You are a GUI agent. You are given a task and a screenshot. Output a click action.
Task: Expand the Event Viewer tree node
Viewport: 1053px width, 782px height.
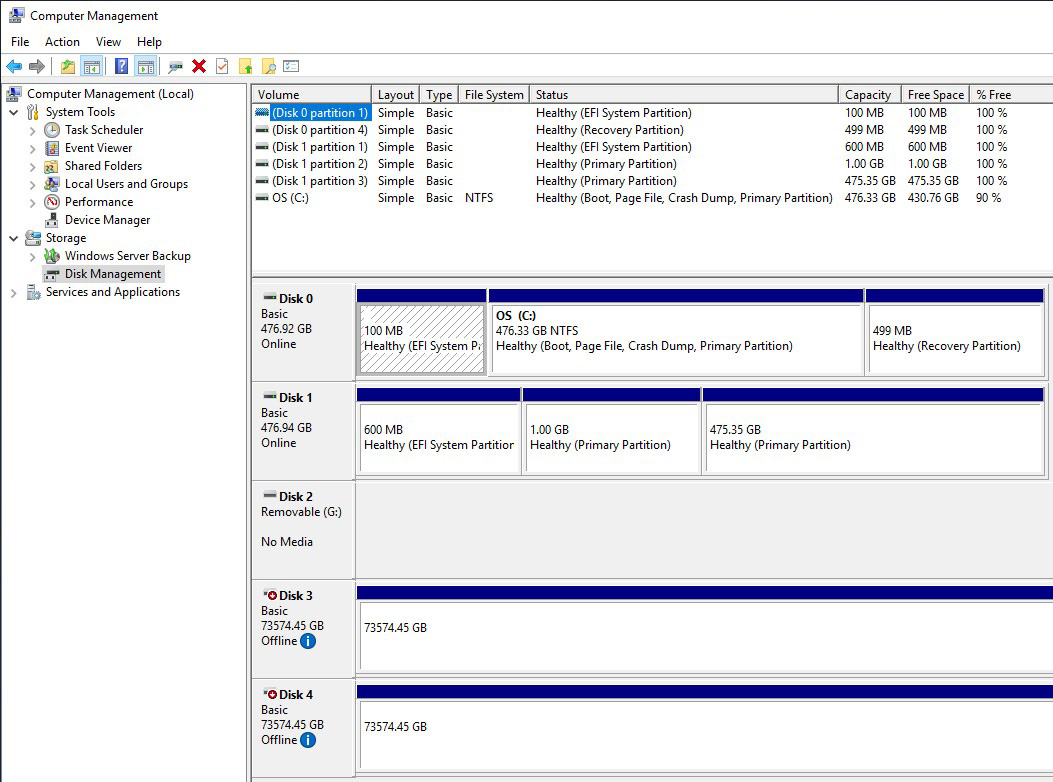pyautogui.click(x=33, y=148)
